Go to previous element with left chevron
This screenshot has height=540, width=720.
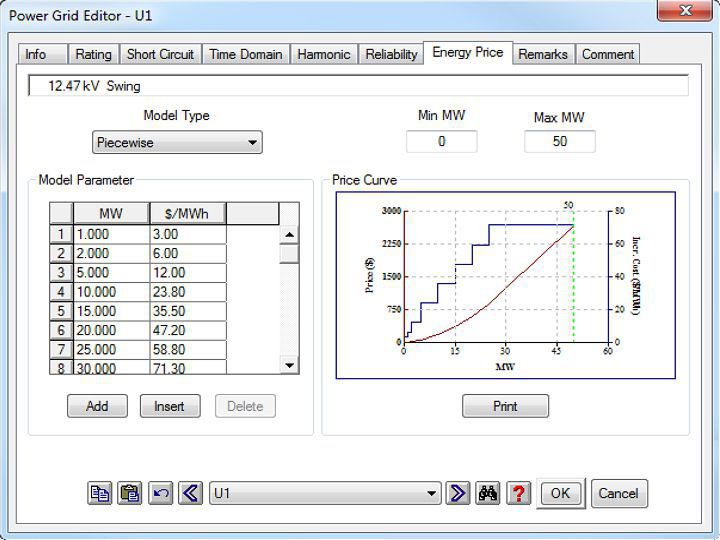coord(190,493)
